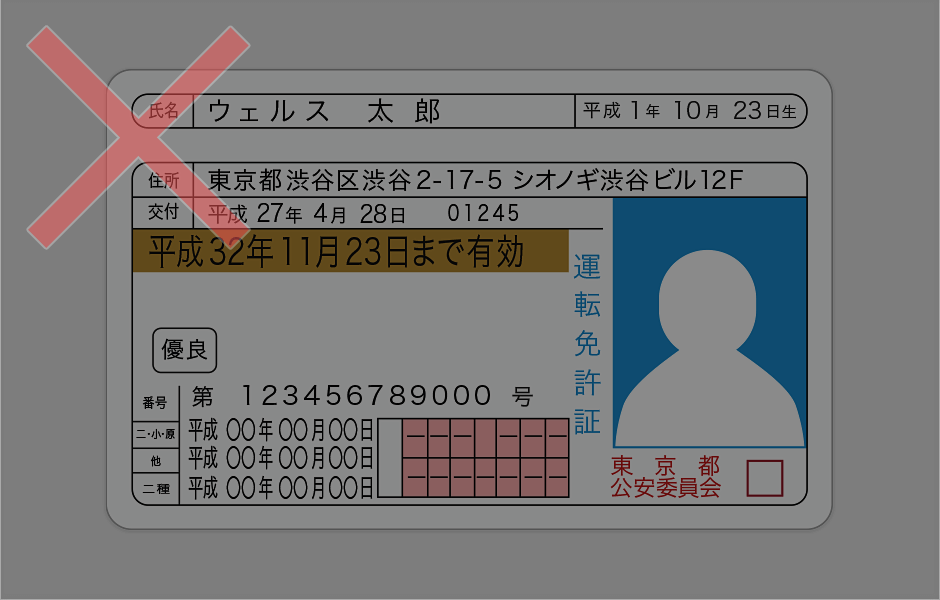The height and width of the screenshot is (600, 940).
Task: Click the license category grid
Action: pos(473,458)
